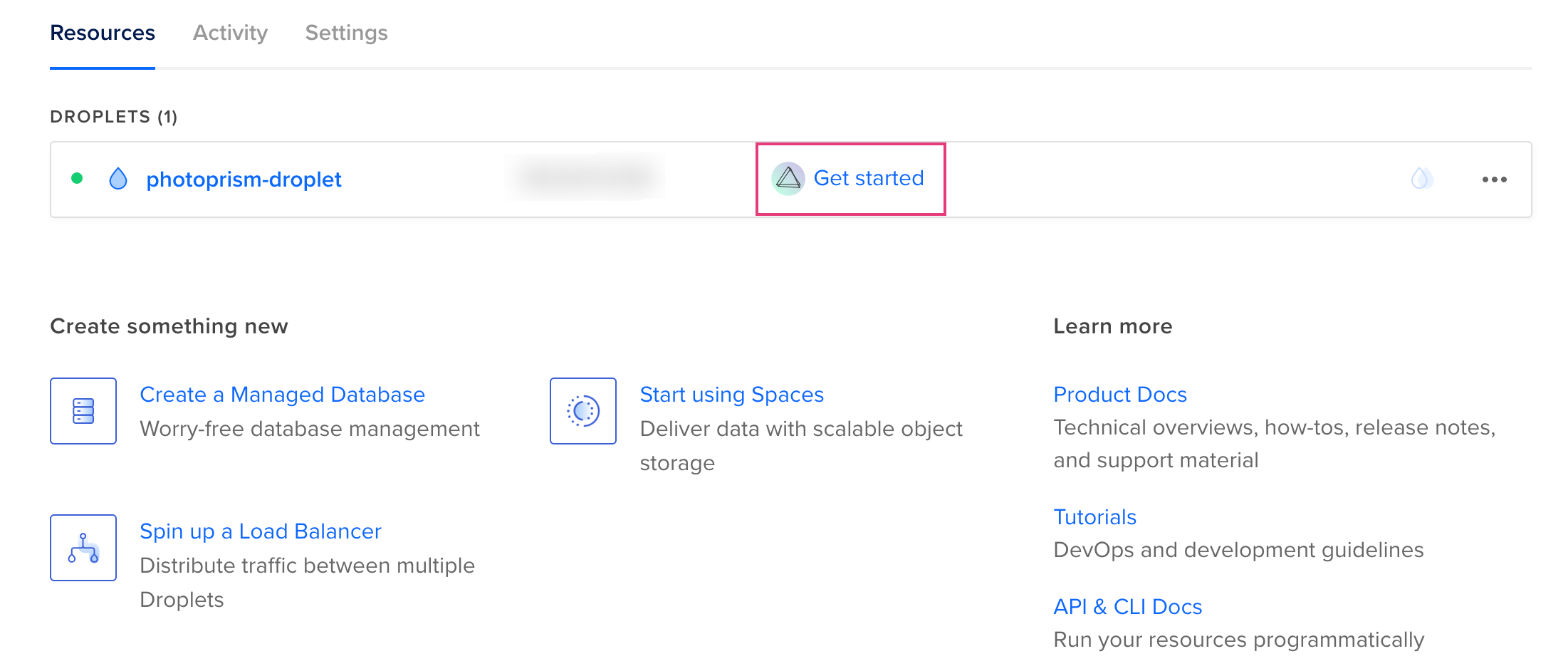Click the blurred droplet IP address
The image size is (1568, 671).
(585, 176)
